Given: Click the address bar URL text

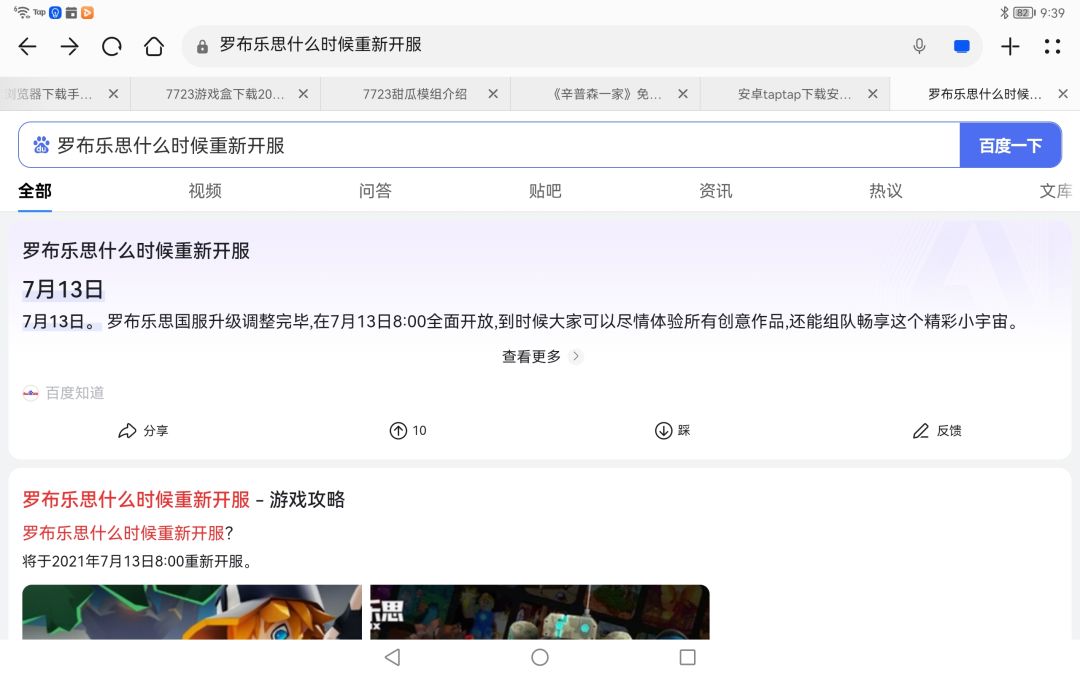Looking at the screenshot, I should [x=320, y=45].
